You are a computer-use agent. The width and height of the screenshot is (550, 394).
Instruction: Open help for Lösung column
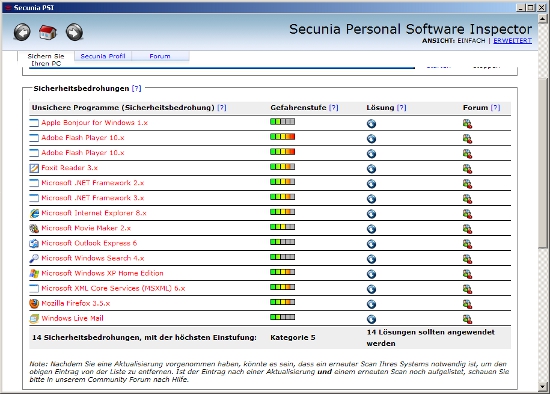click(x=402, y=107)
